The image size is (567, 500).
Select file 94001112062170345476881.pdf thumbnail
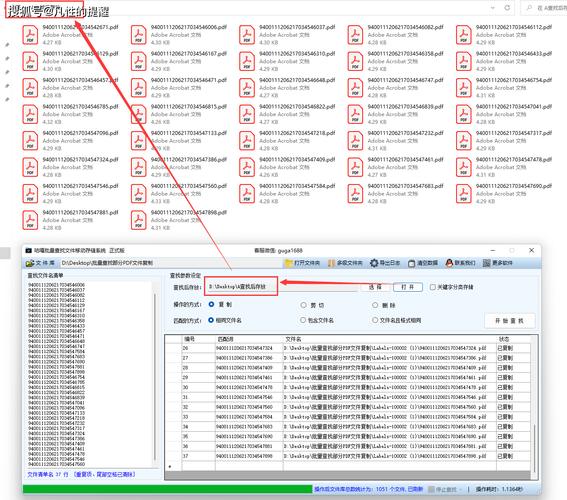click(x=30, y=220)
